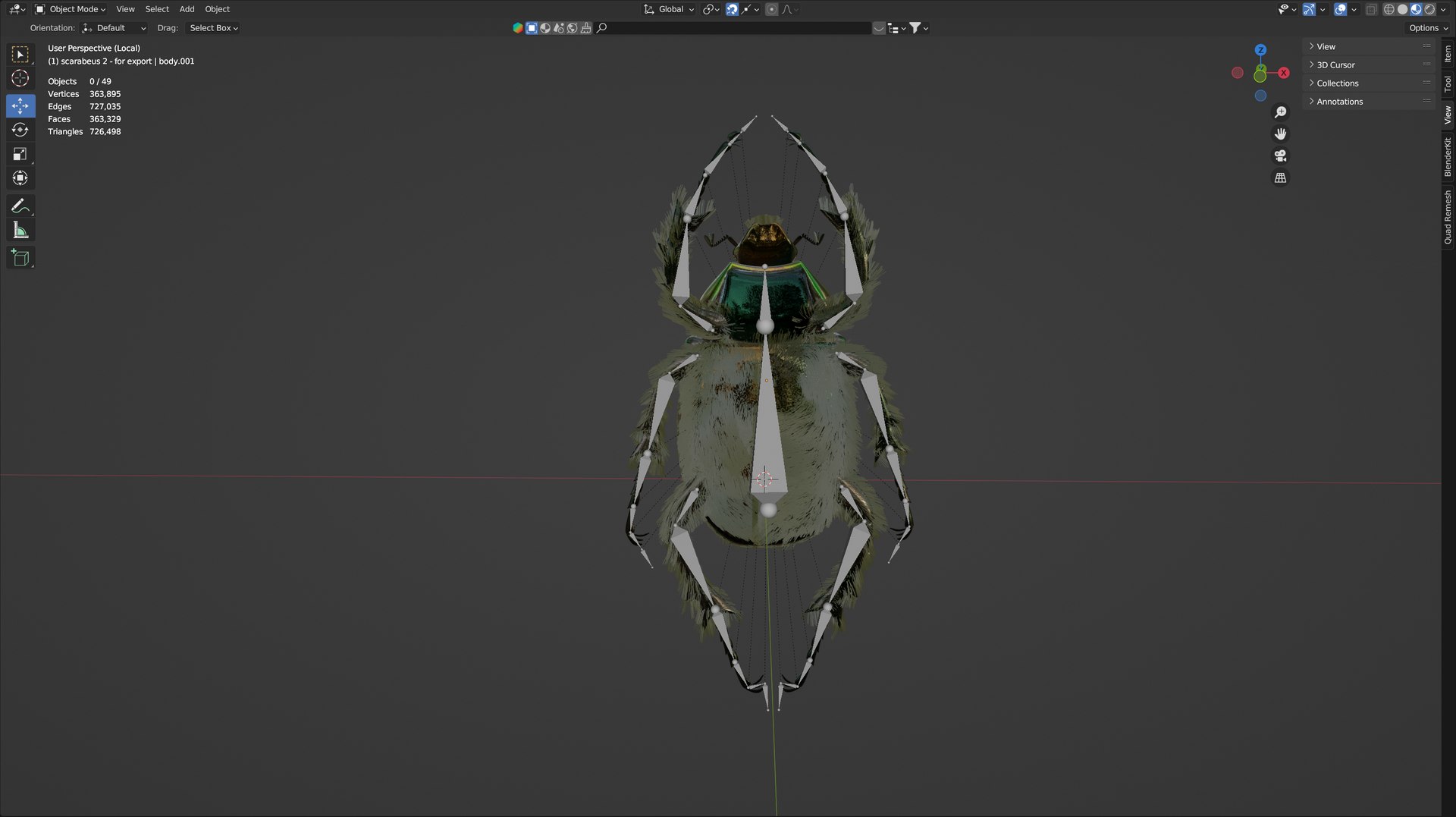Viewport: 1456px width, 817px height.
Task: Switch to wireframe viewport shading
Action: [x=1389, y=9]
